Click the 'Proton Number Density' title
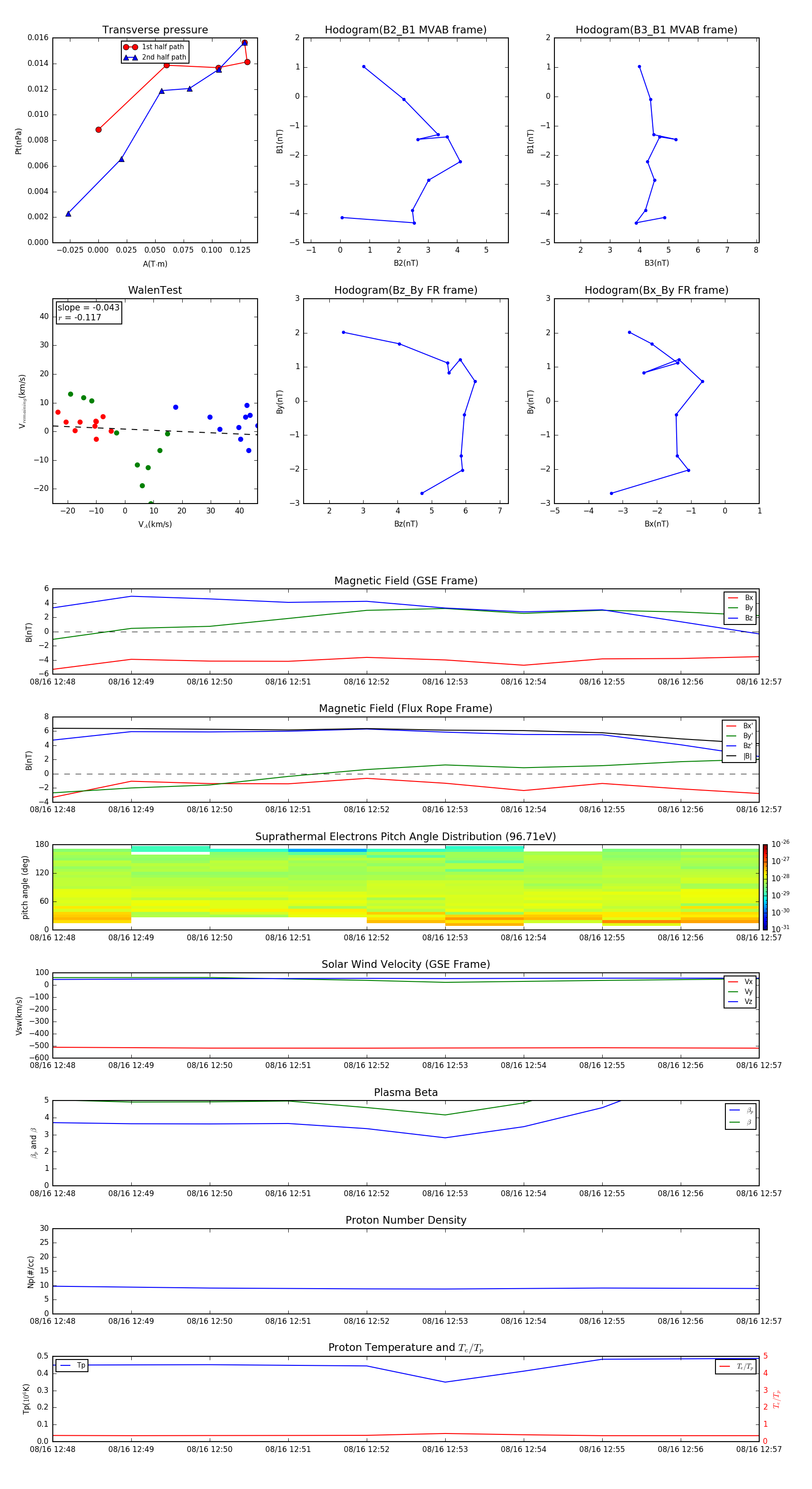Screen dimensions: 812x1489 point(406,1220)
